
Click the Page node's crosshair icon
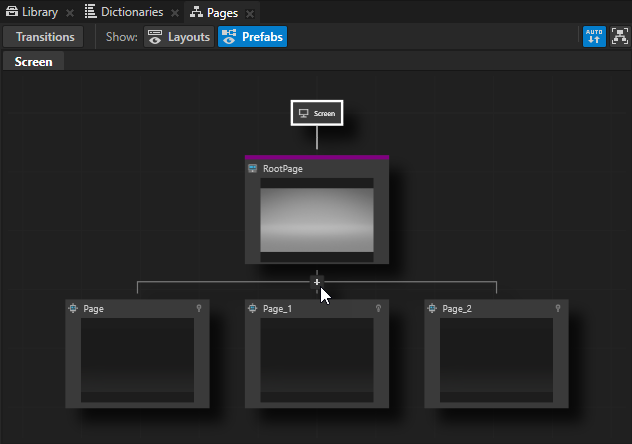pos(73,309)
